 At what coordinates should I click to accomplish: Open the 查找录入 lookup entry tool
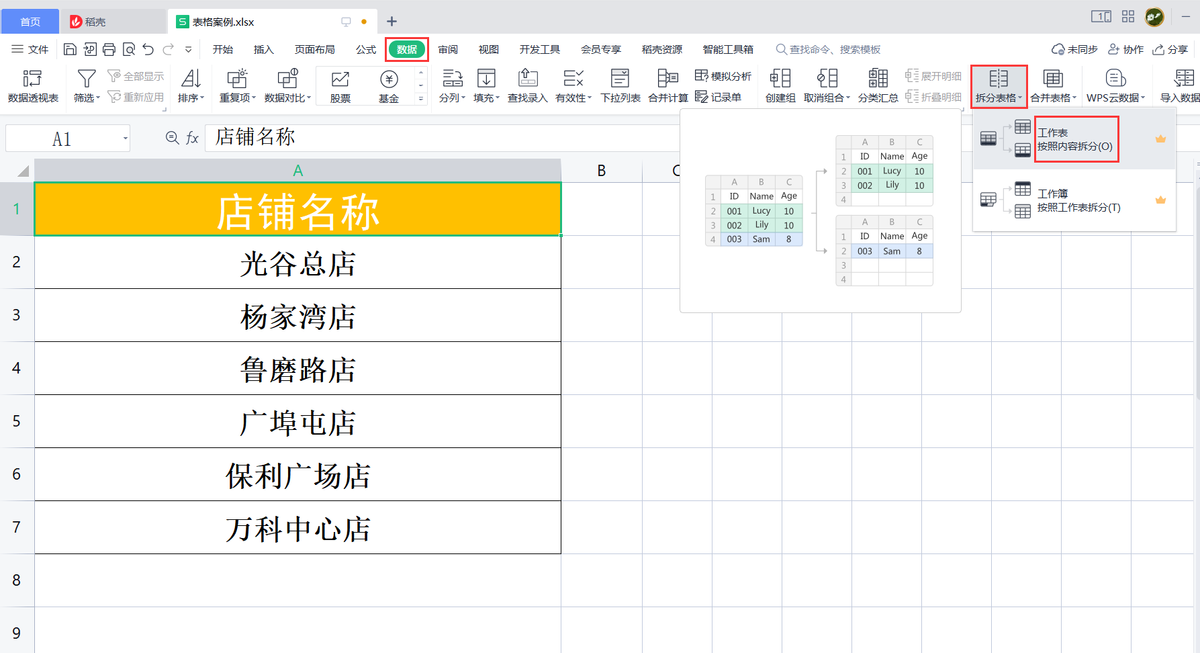pos(527,87)
